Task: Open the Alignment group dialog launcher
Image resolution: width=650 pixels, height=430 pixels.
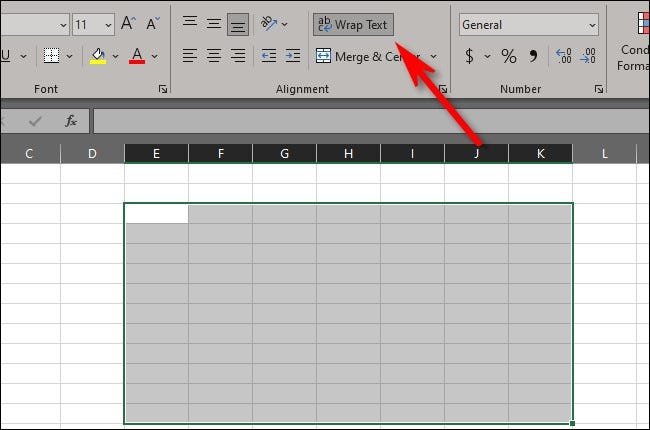Action: [x=443, y=89]
